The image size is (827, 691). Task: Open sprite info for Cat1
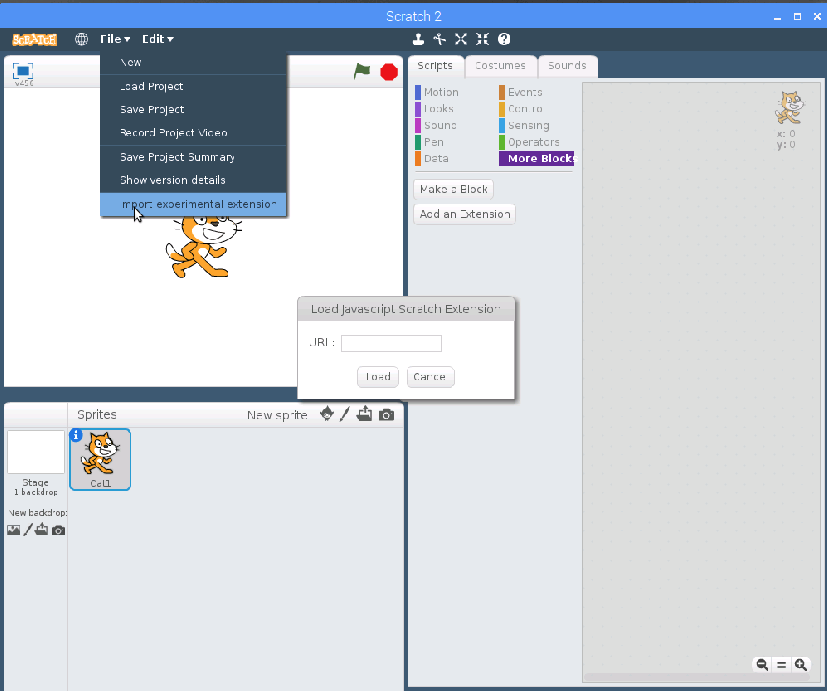tap(76, 435)
